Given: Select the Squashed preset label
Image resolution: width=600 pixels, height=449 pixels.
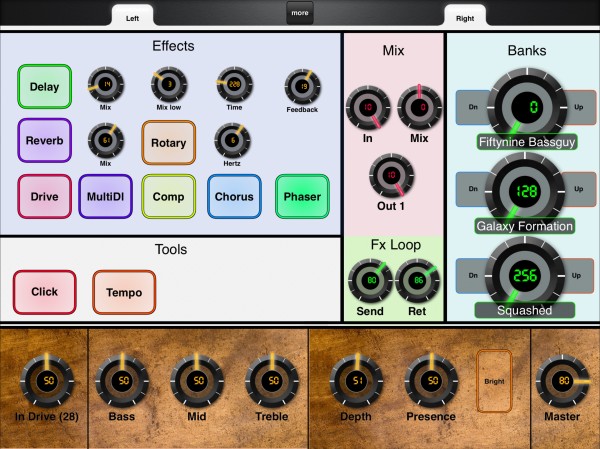Looking at the screenshot, I should click(525, 310).
